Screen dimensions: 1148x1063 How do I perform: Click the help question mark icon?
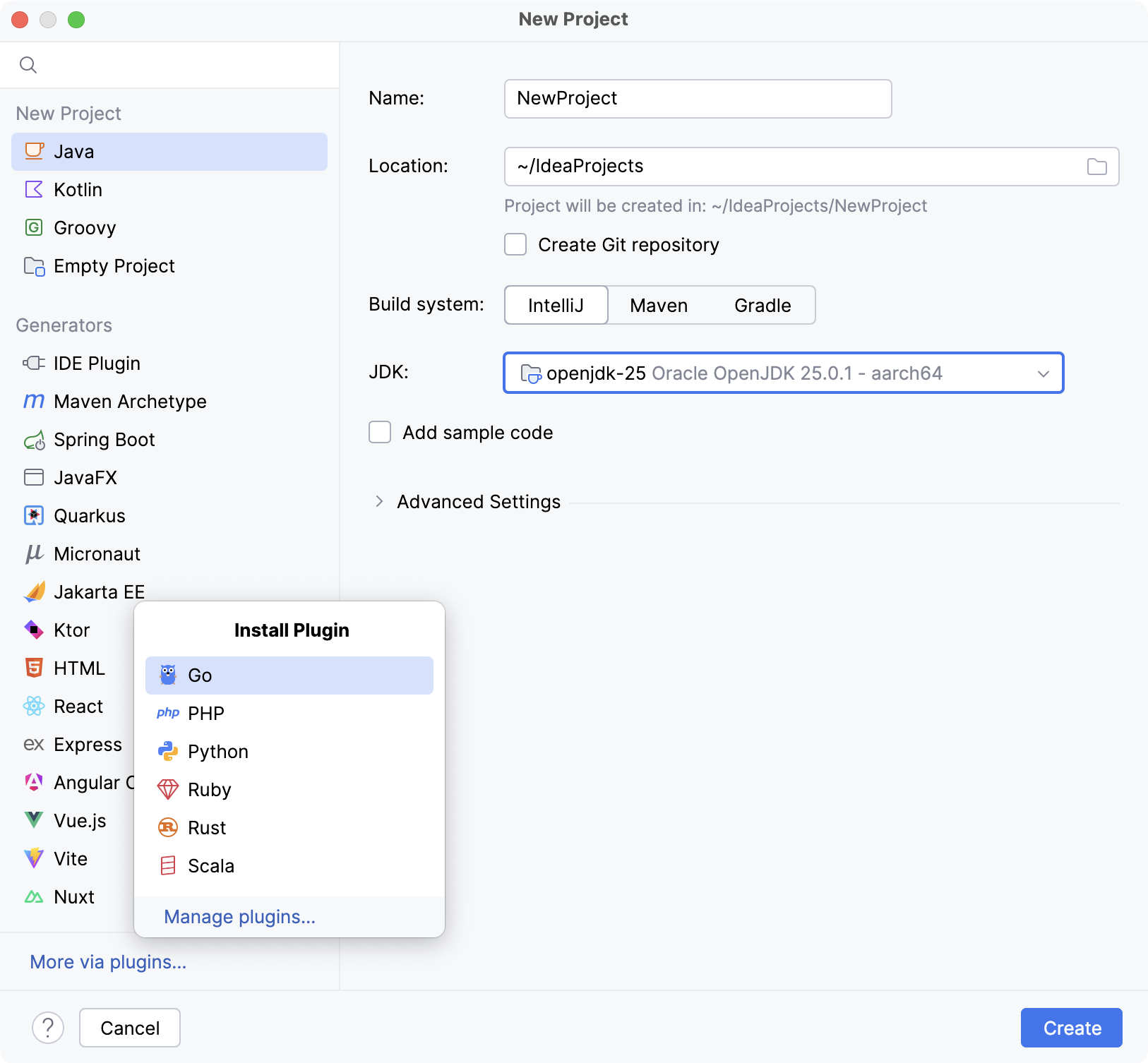click(x=48, y=1028)
